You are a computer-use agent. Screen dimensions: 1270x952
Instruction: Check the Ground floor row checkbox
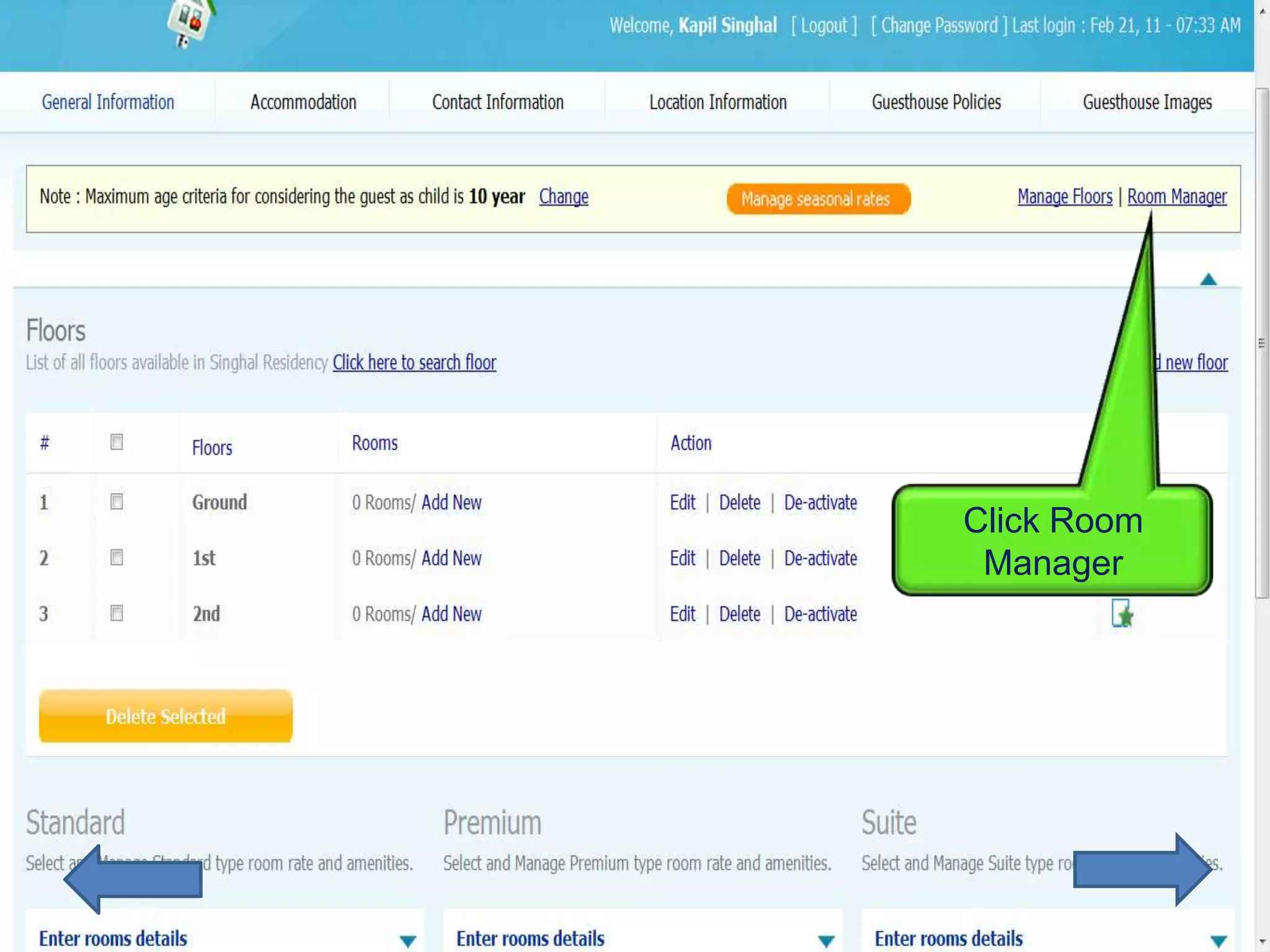tap(117, 501)
